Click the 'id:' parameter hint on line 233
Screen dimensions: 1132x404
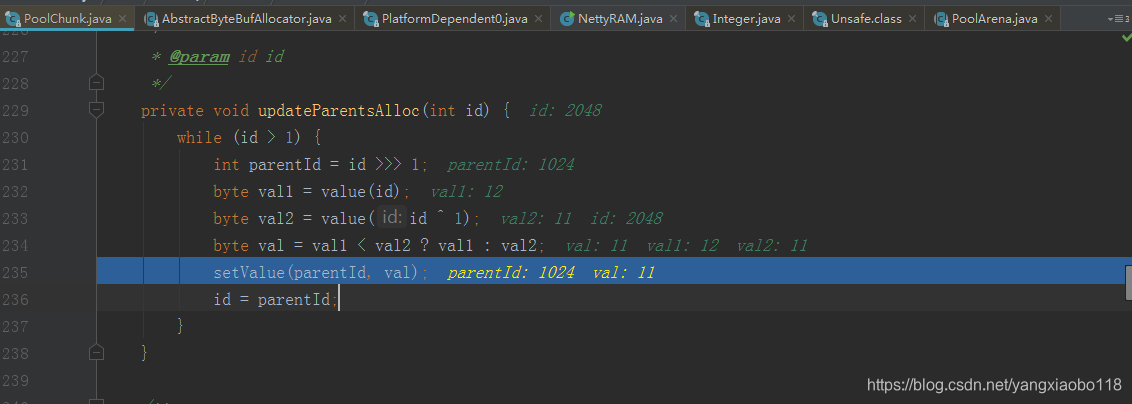pyautogui.click(x=392, y=218)
